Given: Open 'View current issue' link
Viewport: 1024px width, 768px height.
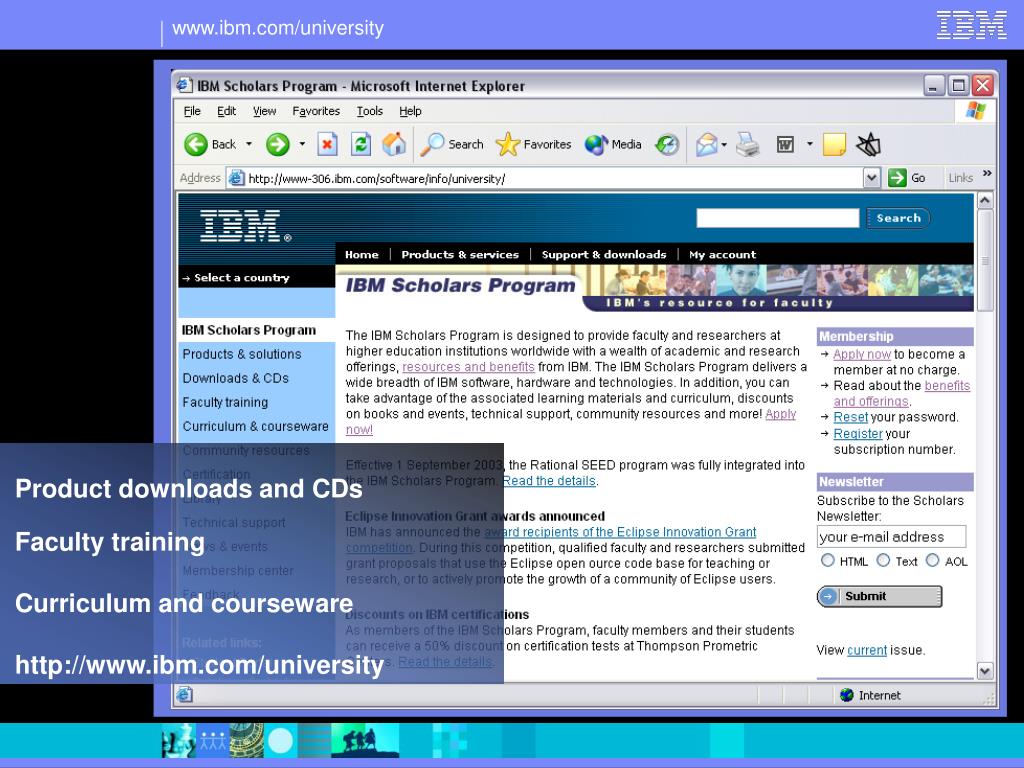Looking at the screenshot, I should pos(867,650).
